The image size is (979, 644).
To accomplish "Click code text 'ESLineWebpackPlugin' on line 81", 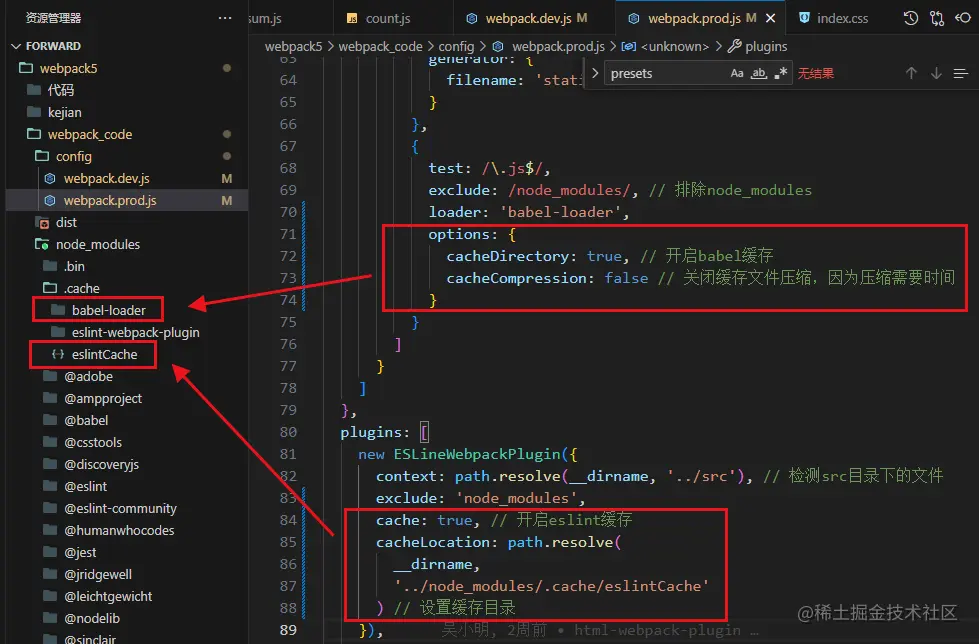I will (x=476, y=454).
